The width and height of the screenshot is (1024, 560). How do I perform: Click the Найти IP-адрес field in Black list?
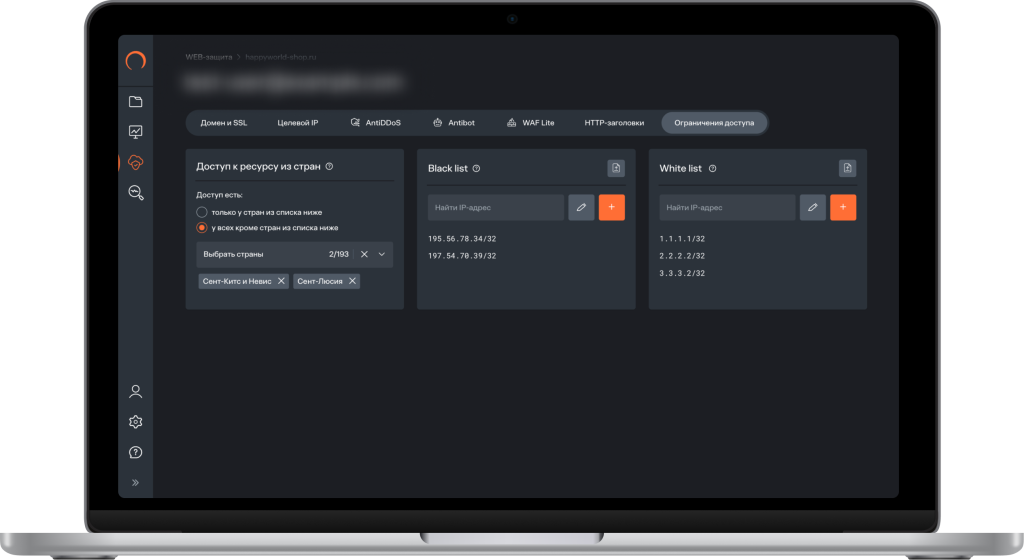(x=496, y=208)
